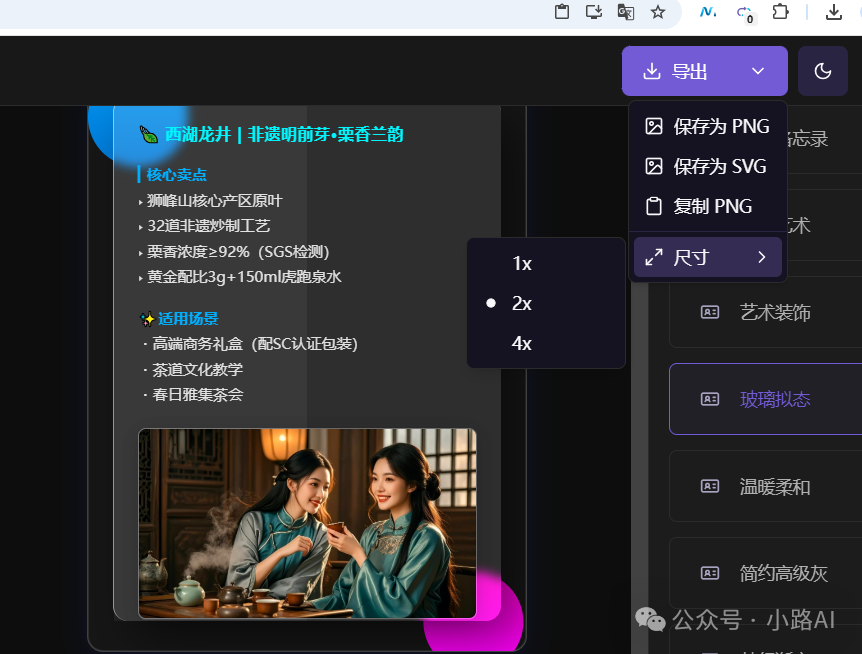Select the 1x export size option
This screenshot has width=862, height=654.
point(521,263)
